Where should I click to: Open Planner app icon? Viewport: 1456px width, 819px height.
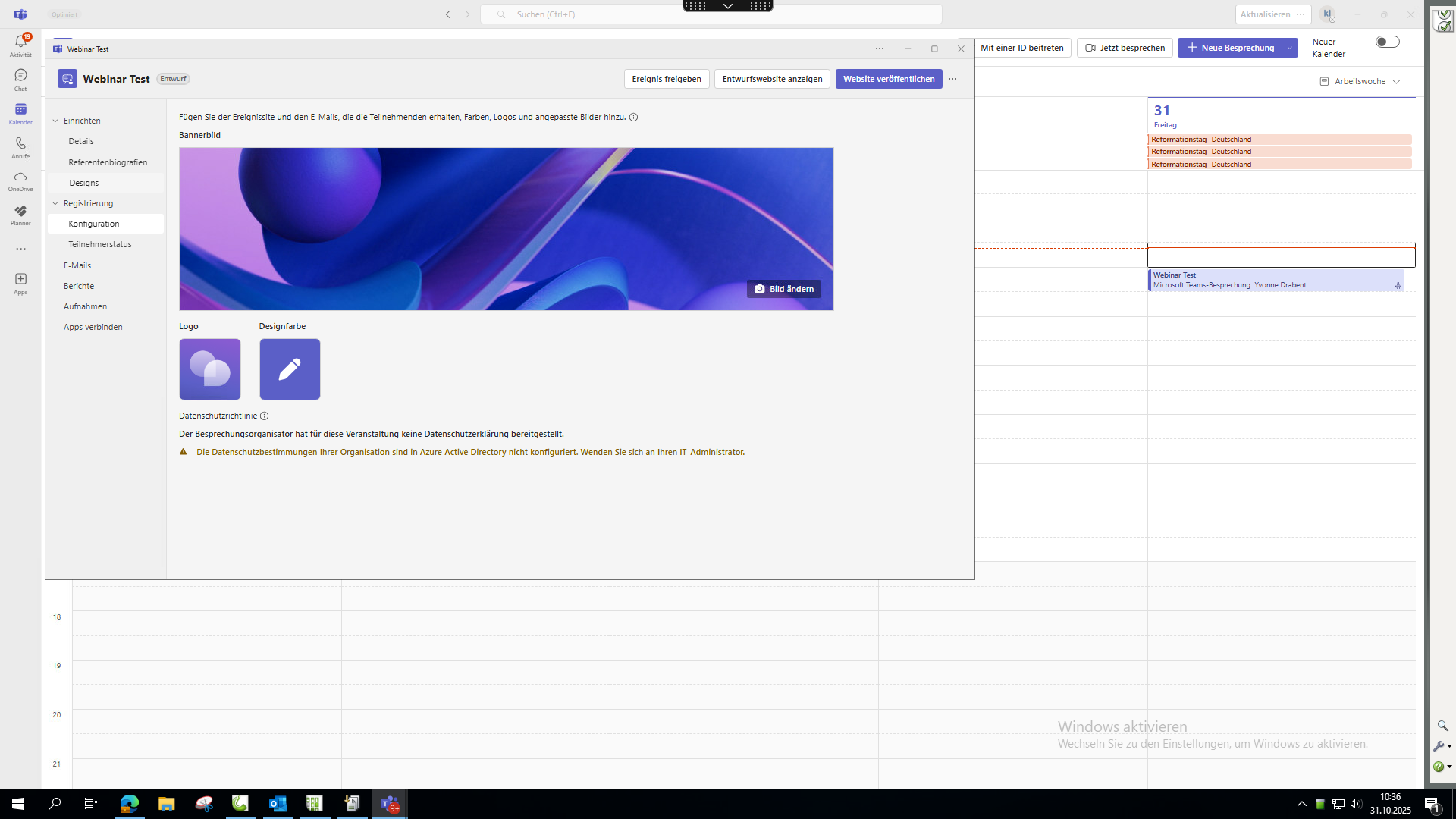point(20,214)
